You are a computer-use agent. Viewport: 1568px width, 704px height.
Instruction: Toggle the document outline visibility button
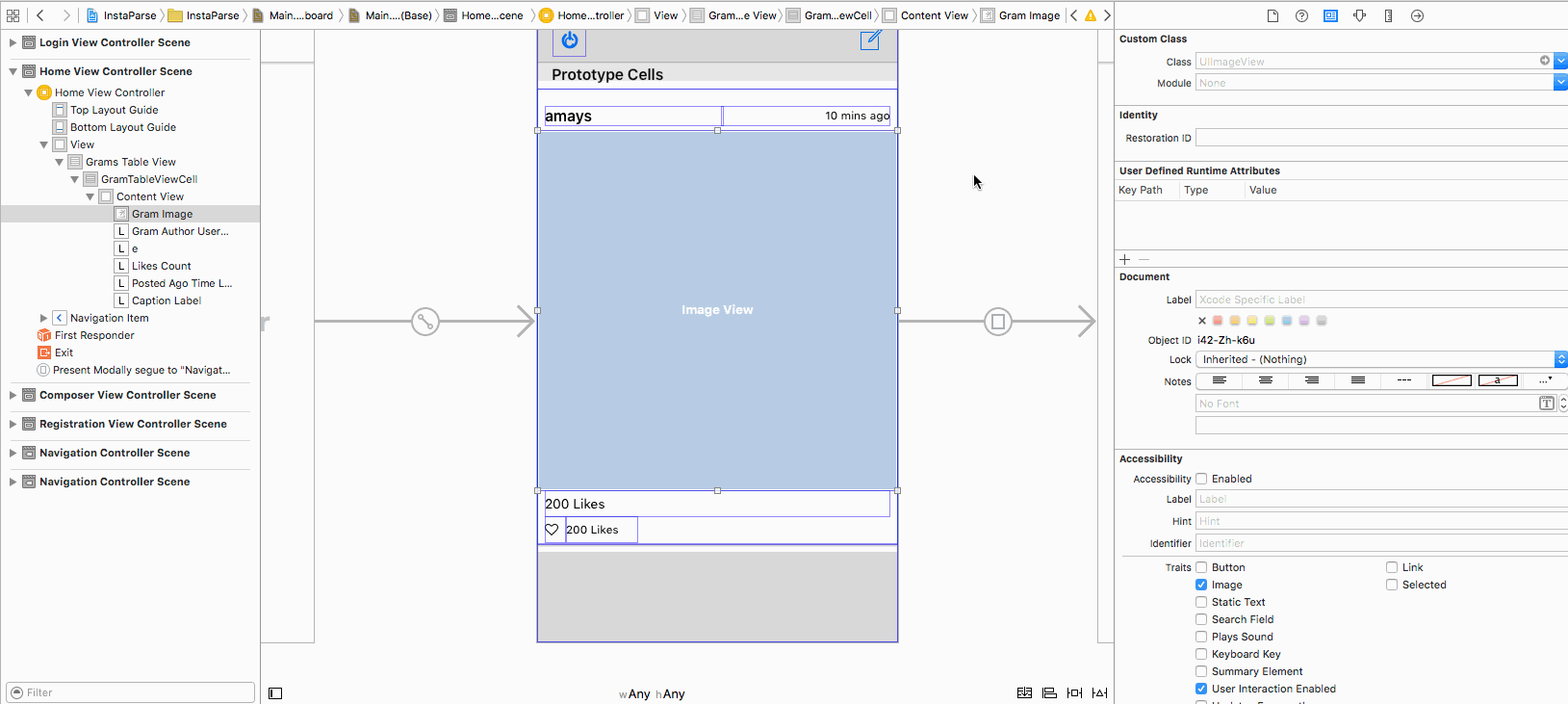tap(275, 693)
